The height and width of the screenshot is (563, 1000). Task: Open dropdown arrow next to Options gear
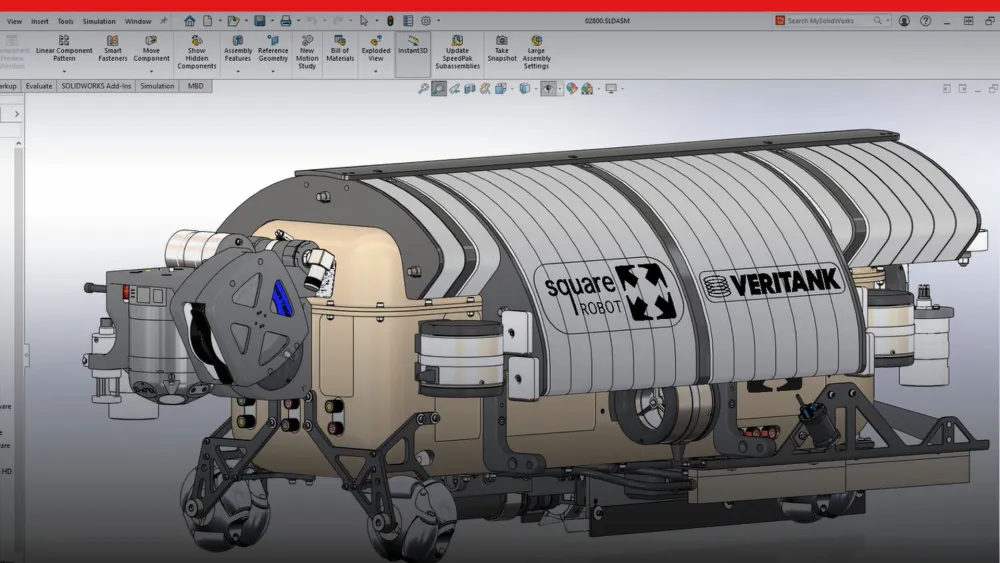(x=439, y=21)
